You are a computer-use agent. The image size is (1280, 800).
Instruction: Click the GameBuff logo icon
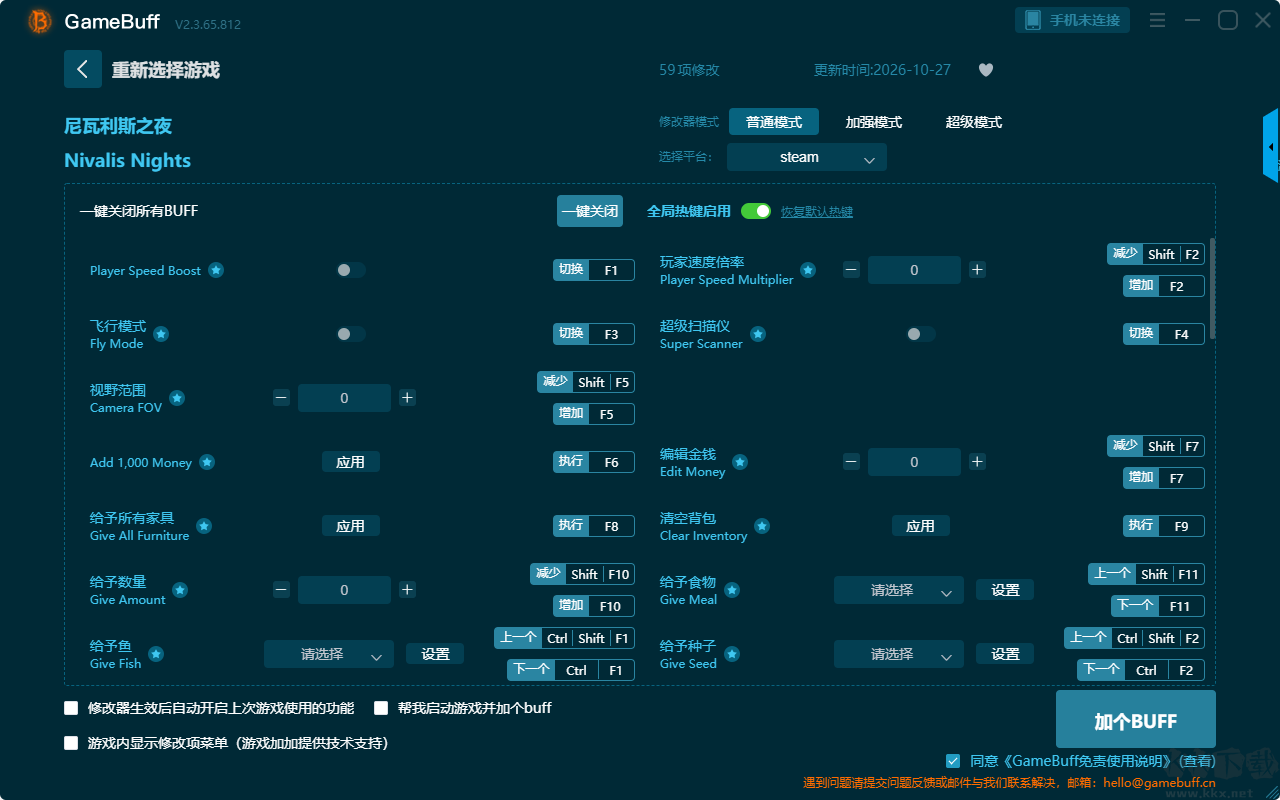click(x=40, y=21)
